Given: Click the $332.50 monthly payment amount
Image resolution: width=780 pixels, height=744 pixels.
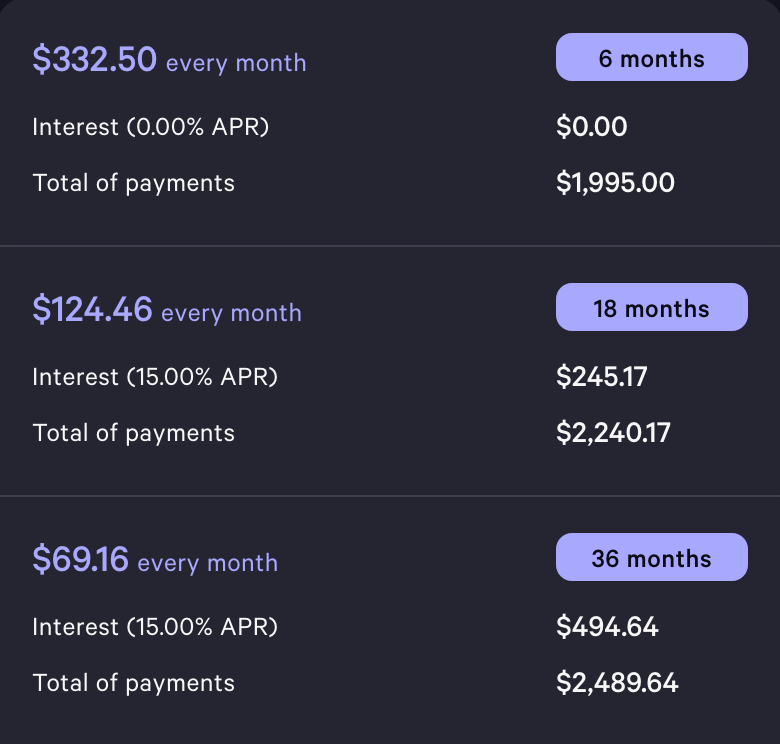Looking at the screenshot, I should pos(94,60).
